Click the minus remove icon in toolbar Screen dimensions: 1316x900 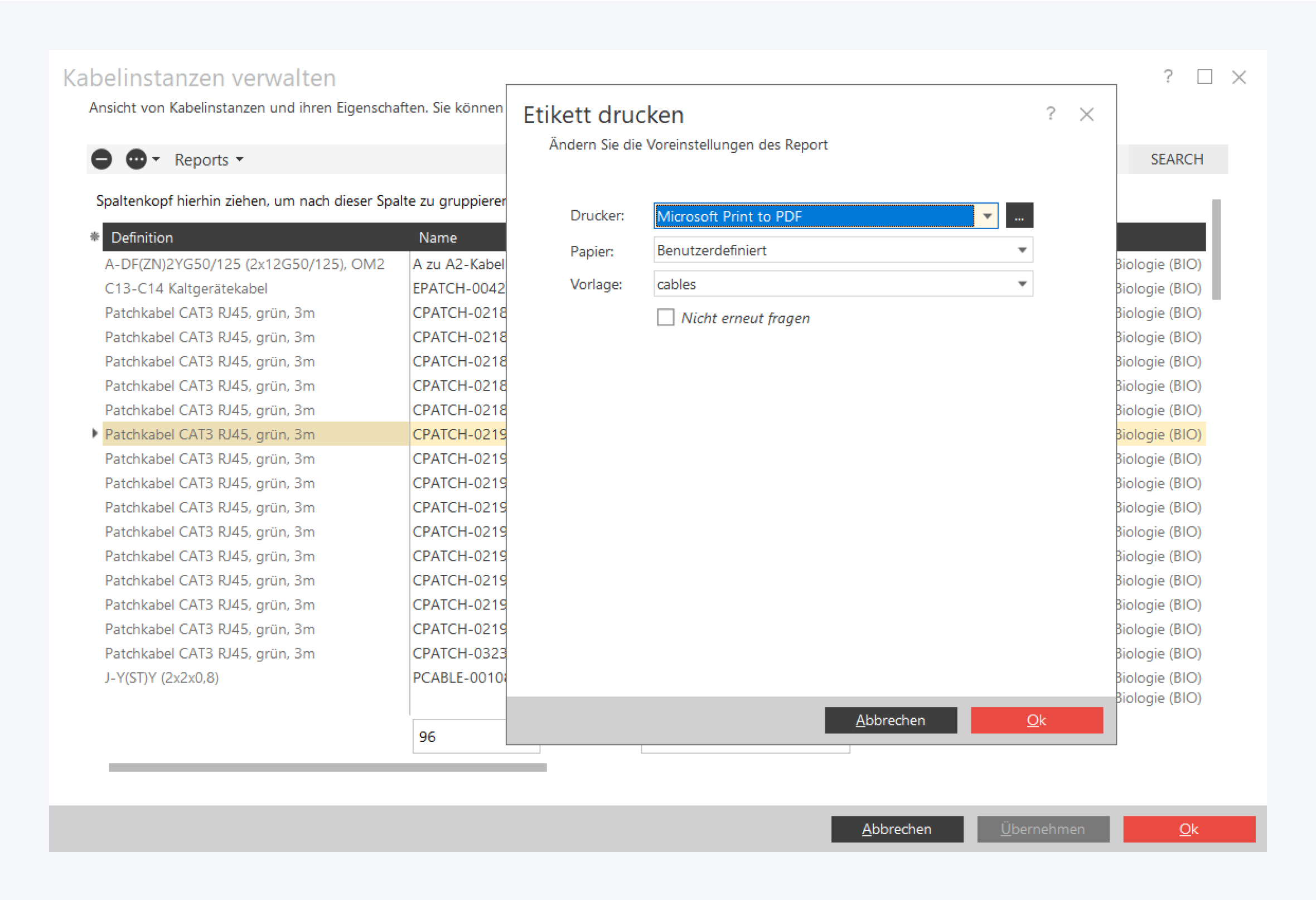[101, 159]
